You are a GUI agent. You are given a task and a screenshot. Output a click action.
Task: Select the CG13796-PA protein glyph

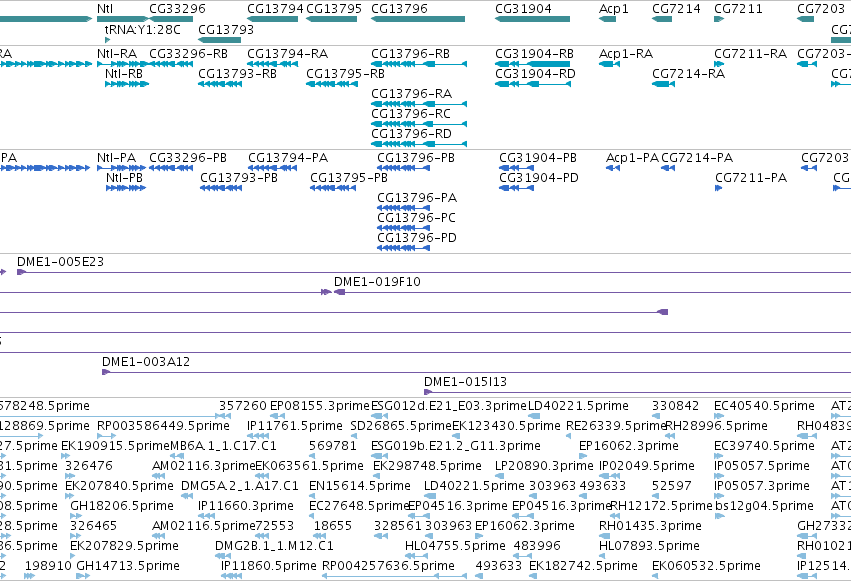tap(404, 208)
